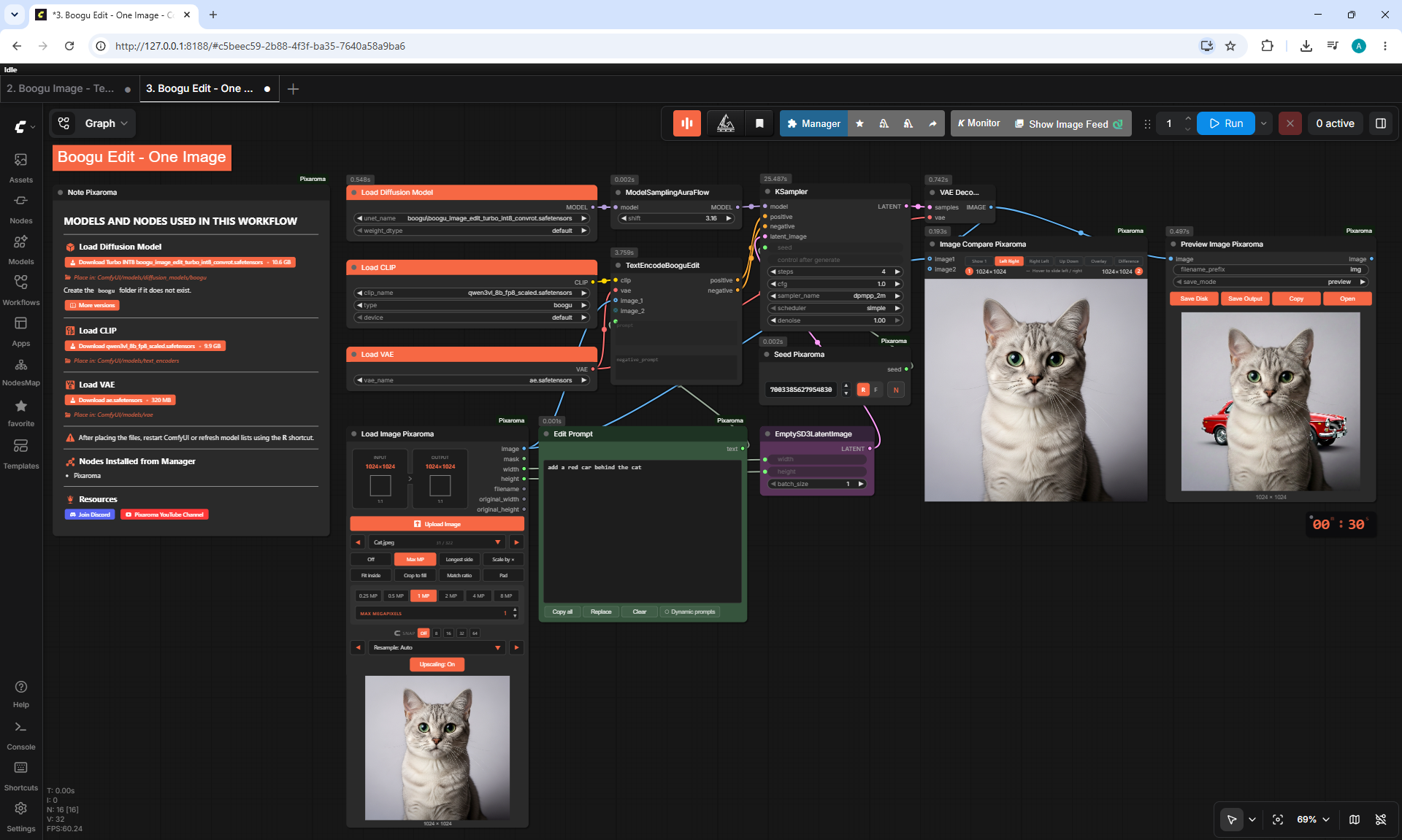Screen dimensions: 1402x840
Task: Change the unet_name model selector
Action: point(472,218)
